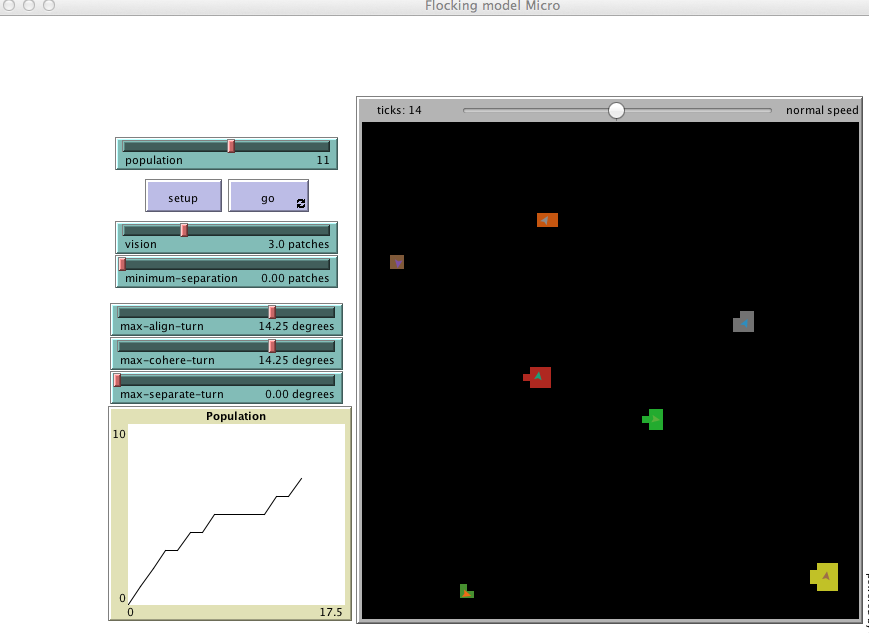Click the small green-and-orange turtle
The height and width of the screenshot is (633, 869).
tap(465, 591)
